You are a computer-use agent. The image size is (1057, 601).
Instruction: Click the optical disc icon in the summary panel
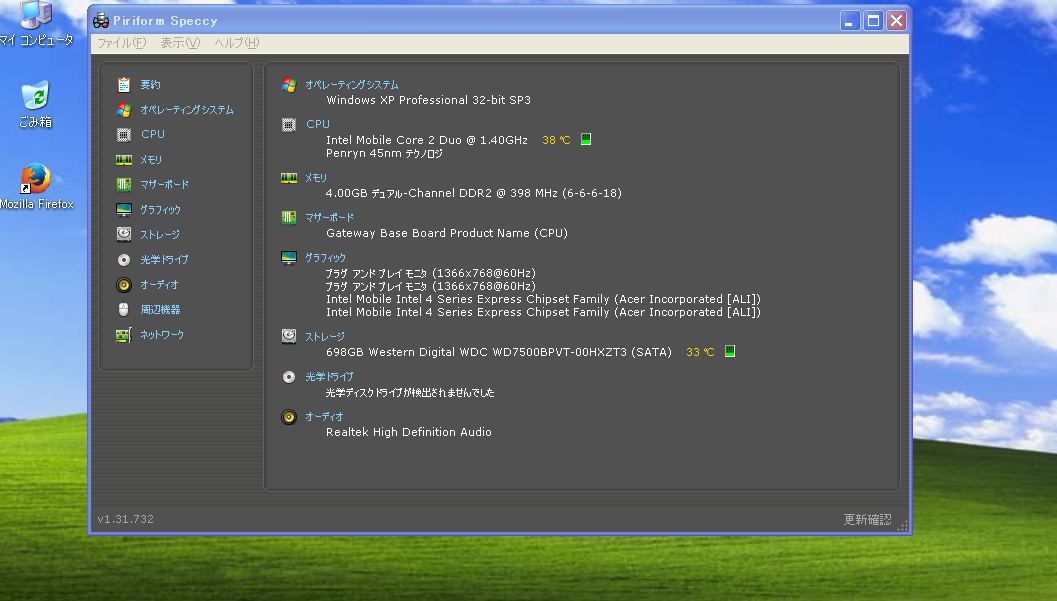click(x=289, y=377)
